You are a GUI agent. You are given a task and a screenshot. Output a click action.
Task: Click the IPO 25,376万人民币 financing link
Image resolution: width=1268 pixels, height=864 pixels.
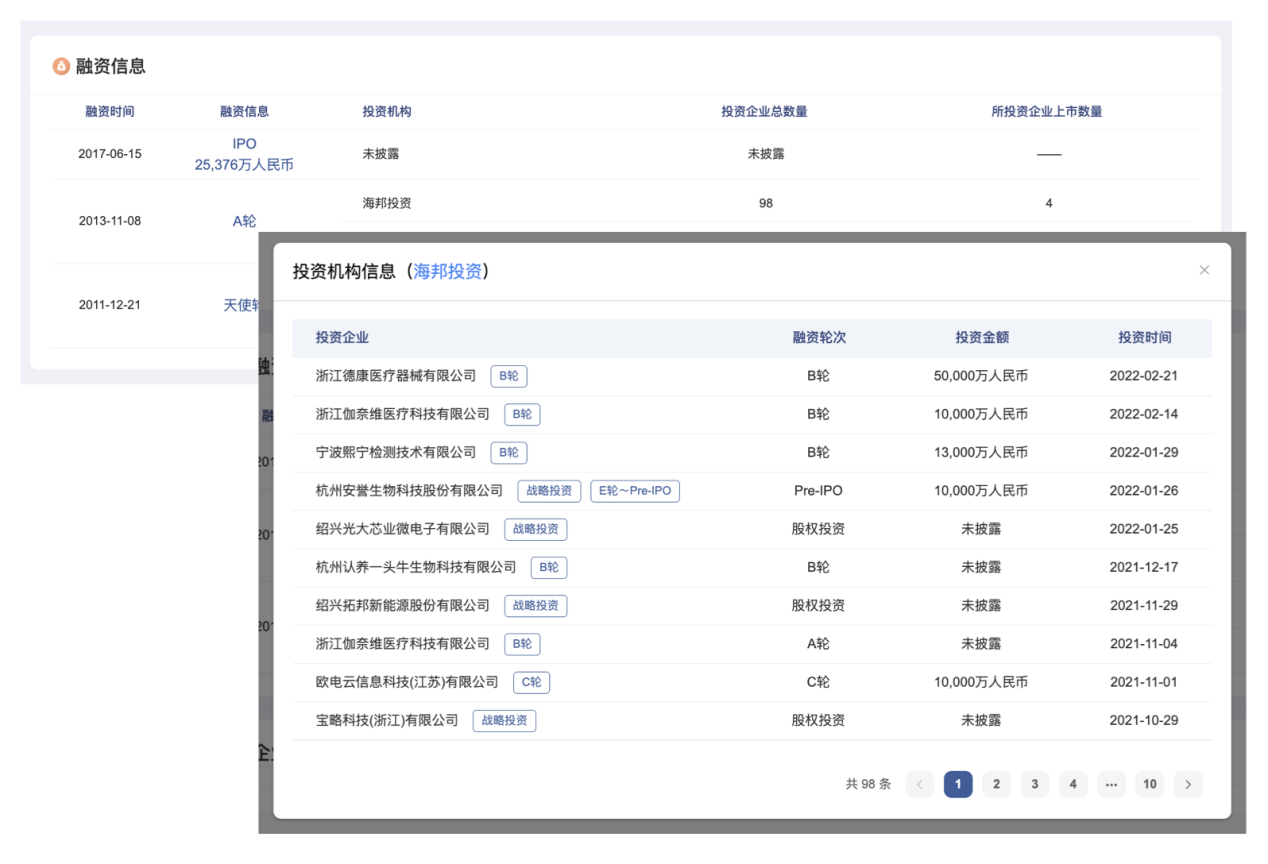pos(244,154)
